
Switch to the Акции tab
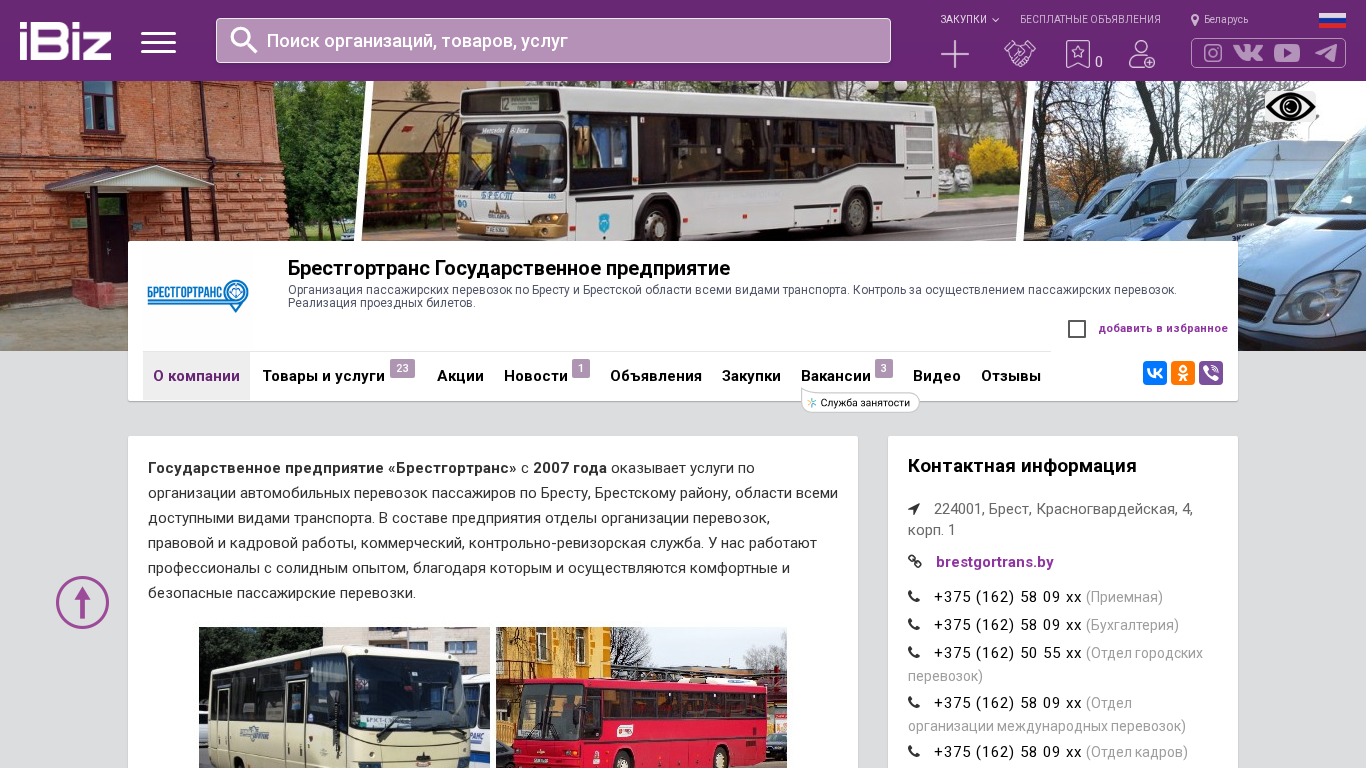(x=460, y=376)
